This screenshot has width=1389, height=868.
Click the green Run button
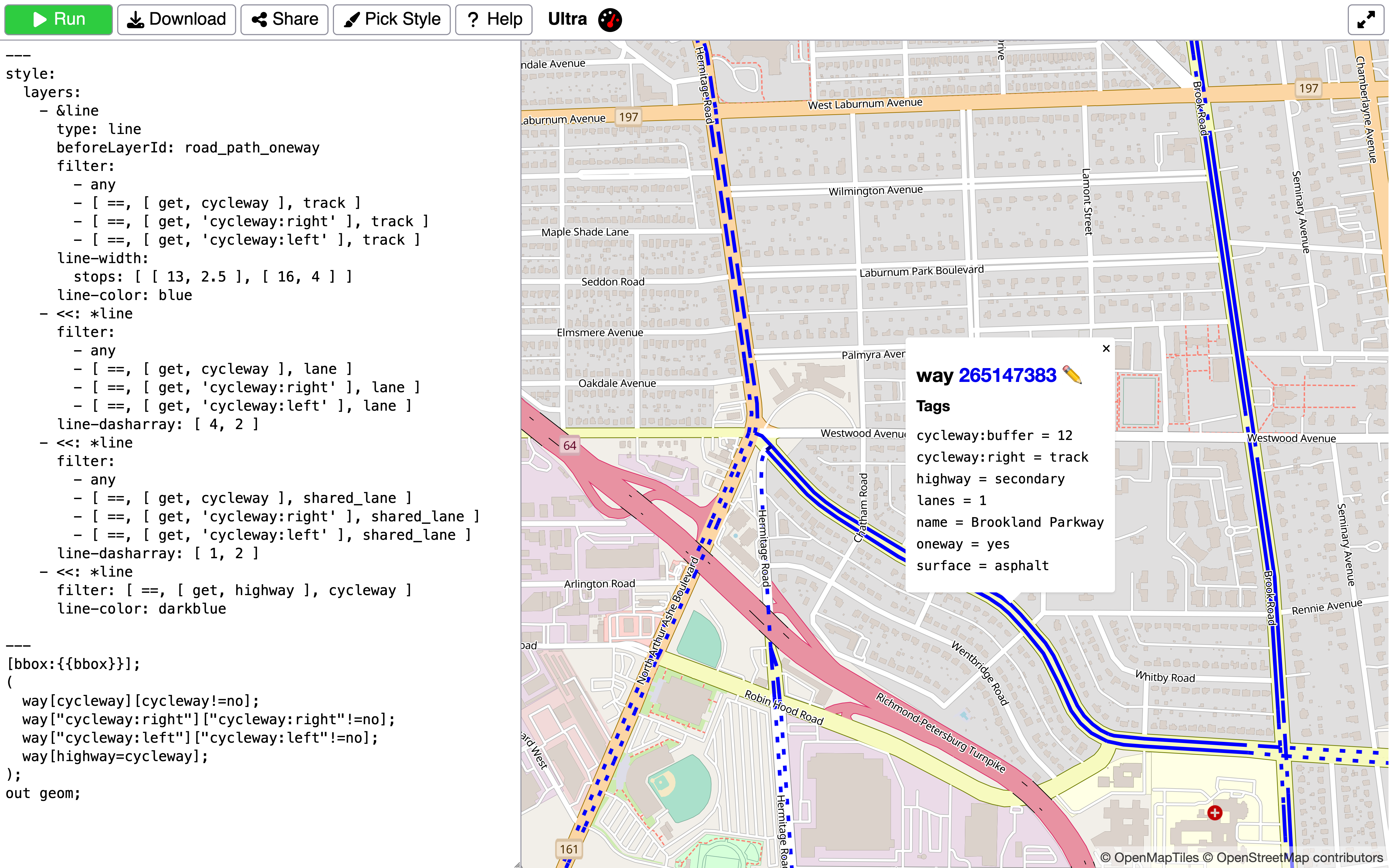(x=59, y=20)
